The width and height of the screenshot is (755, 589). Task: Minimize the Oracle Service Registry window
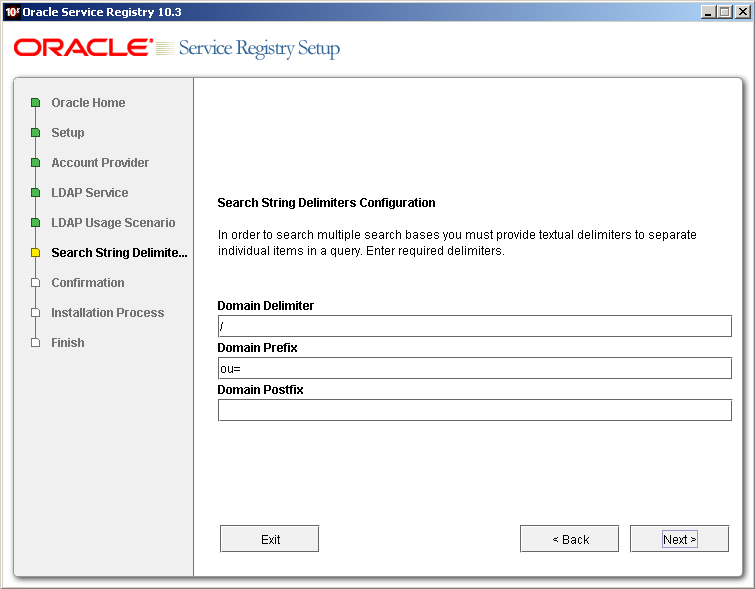(707, 12)
